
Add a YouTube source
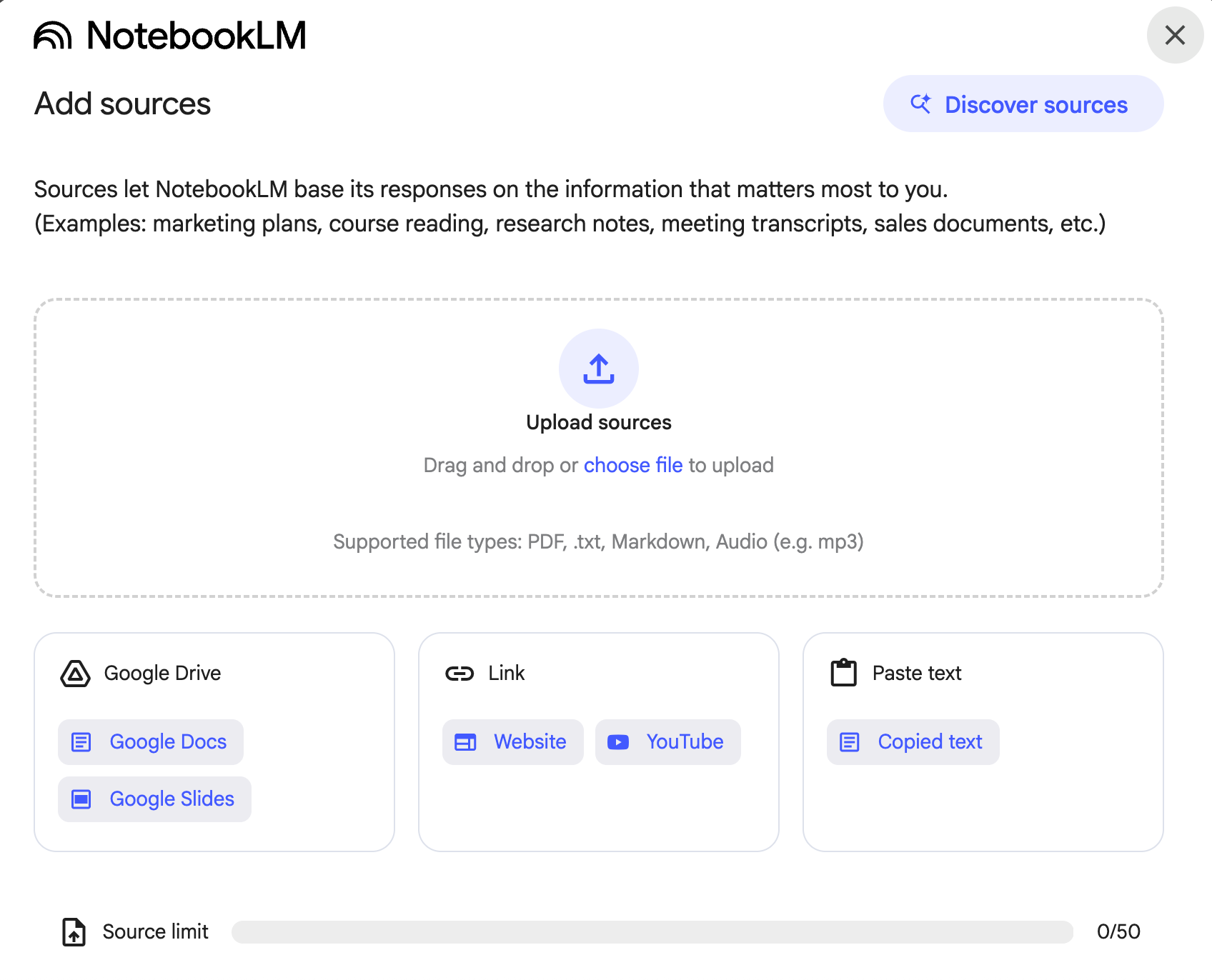tap(668, 741)
